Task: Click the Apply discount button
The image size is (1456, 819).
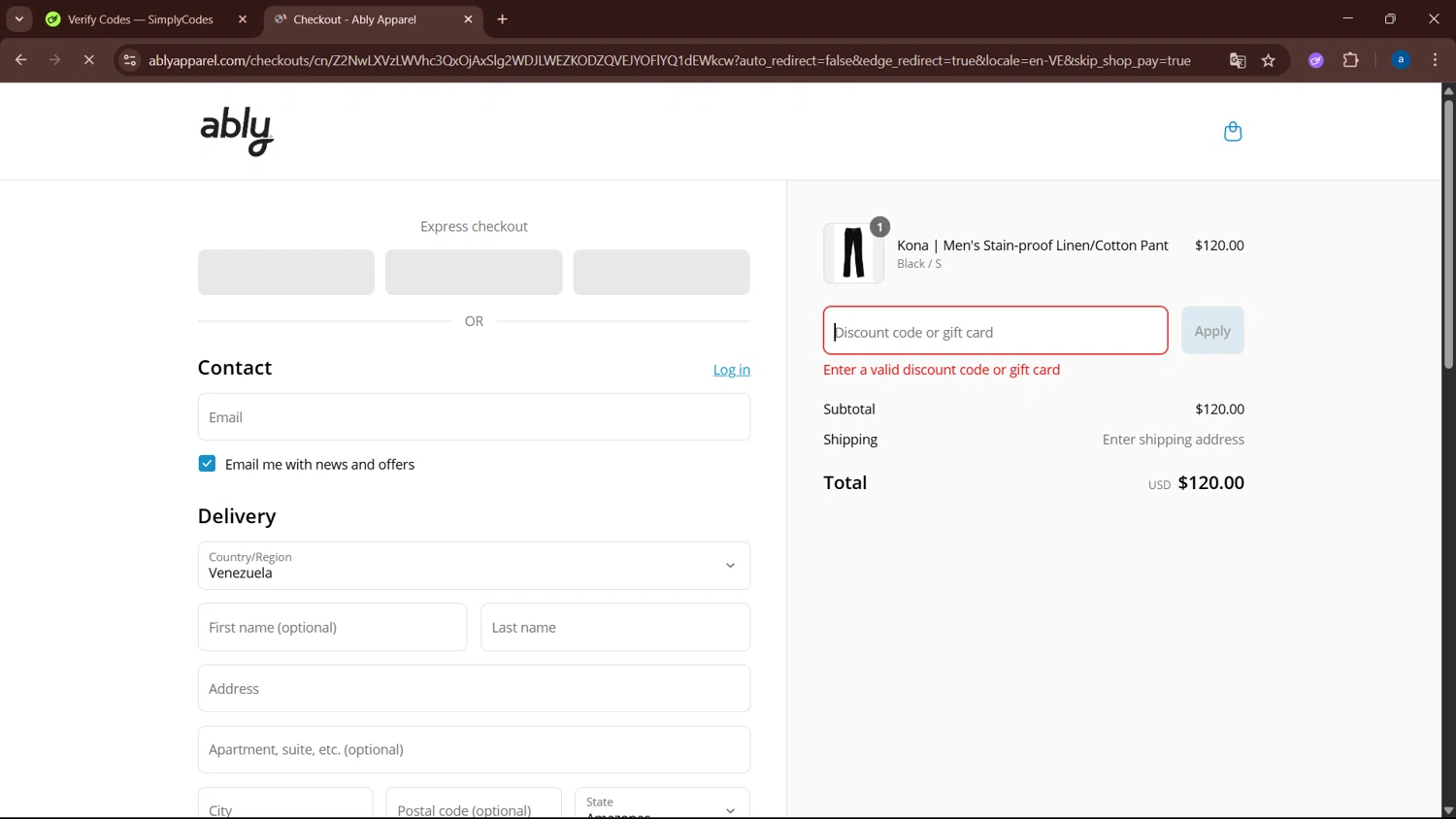Action: [x=1212, y=331]
